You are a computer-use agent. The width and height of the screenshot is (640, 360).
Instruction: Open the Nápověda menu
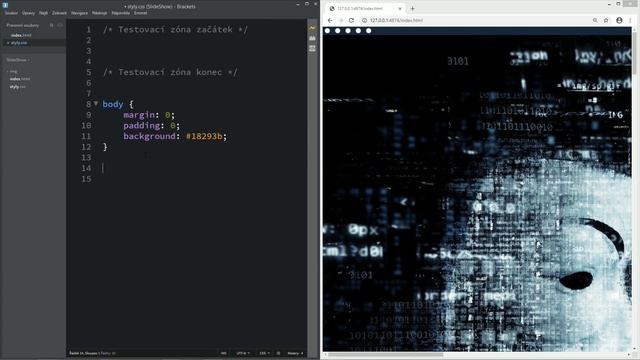[120, 13]
